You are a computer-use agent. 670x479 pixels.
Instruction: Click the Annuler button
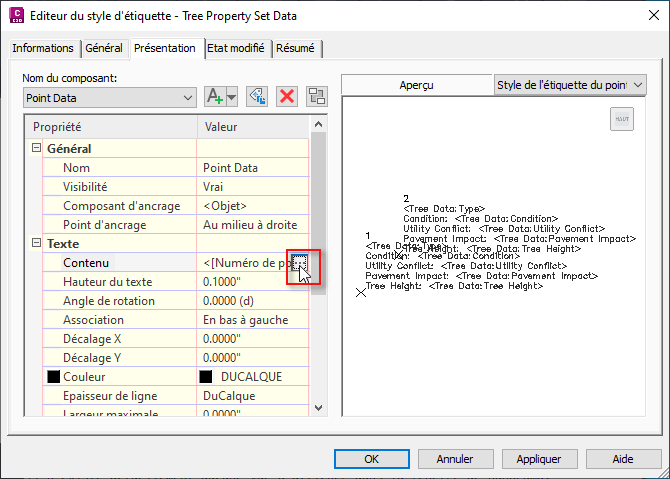coord(455,459)
